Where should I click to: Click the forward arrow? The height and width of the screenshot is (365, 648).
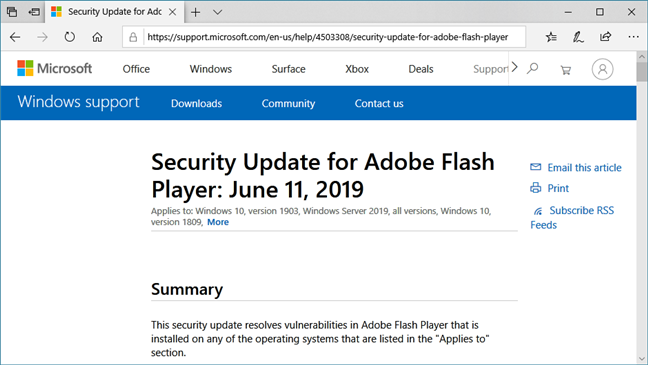coord(42,37)
